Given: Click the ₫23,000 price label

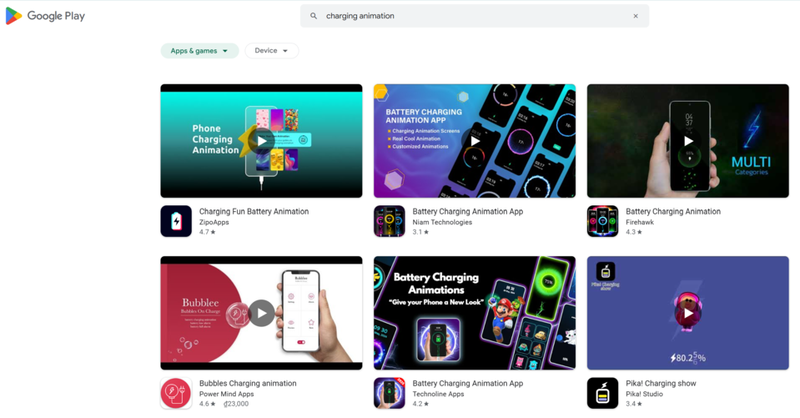Looking at the screenshot, I should (x=236, y=404).
